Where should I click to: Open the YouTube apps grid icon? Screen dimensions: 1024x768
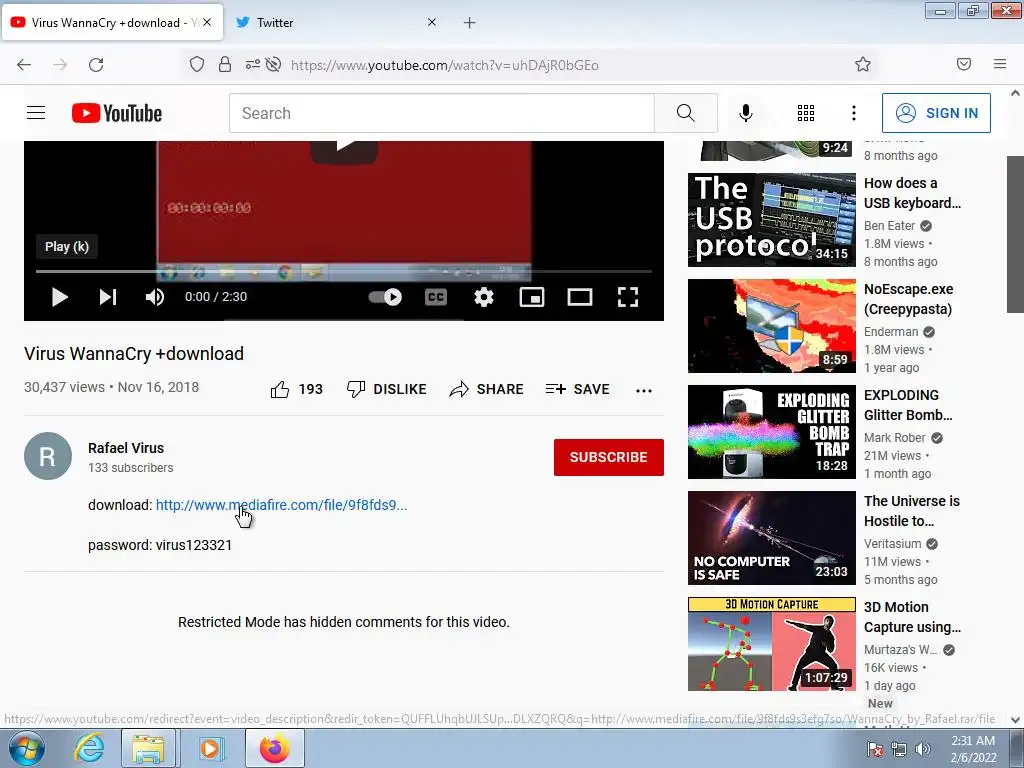806,113
